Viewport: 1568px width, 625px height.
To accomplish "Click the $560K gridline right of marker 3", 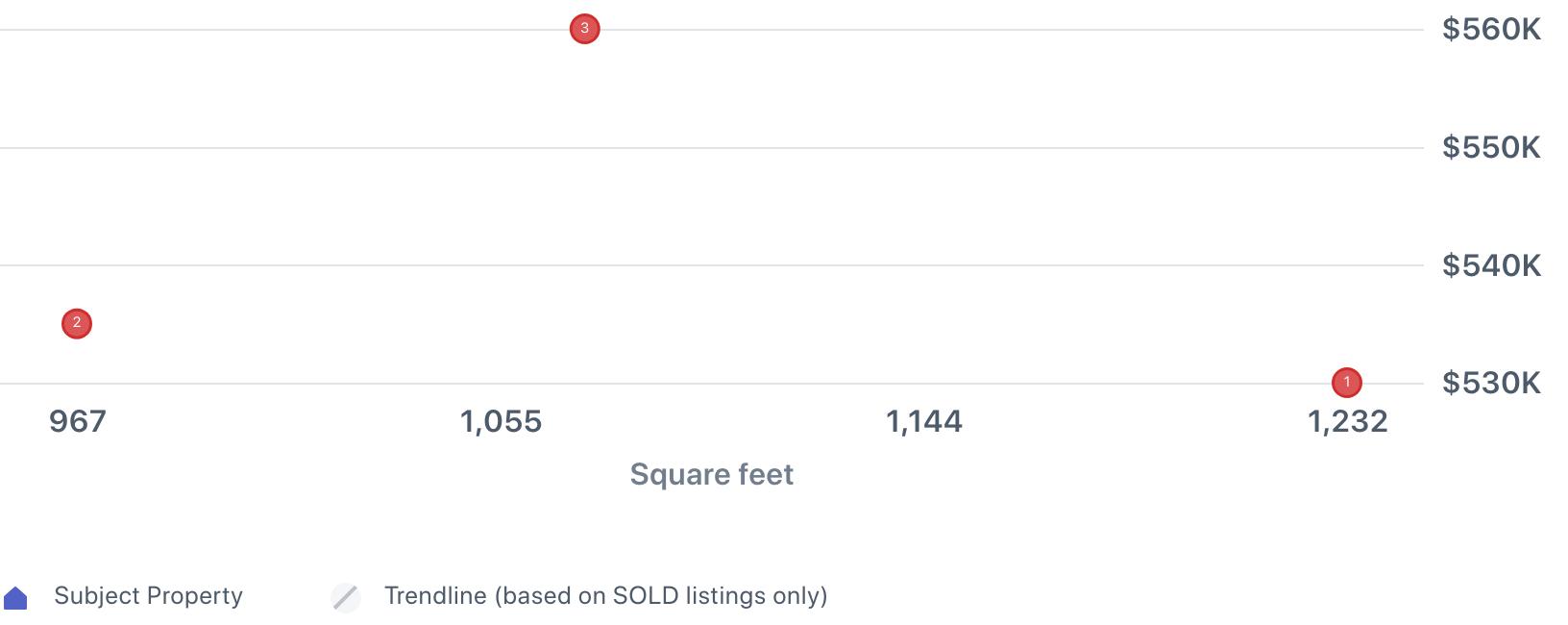I will [961, 30].
